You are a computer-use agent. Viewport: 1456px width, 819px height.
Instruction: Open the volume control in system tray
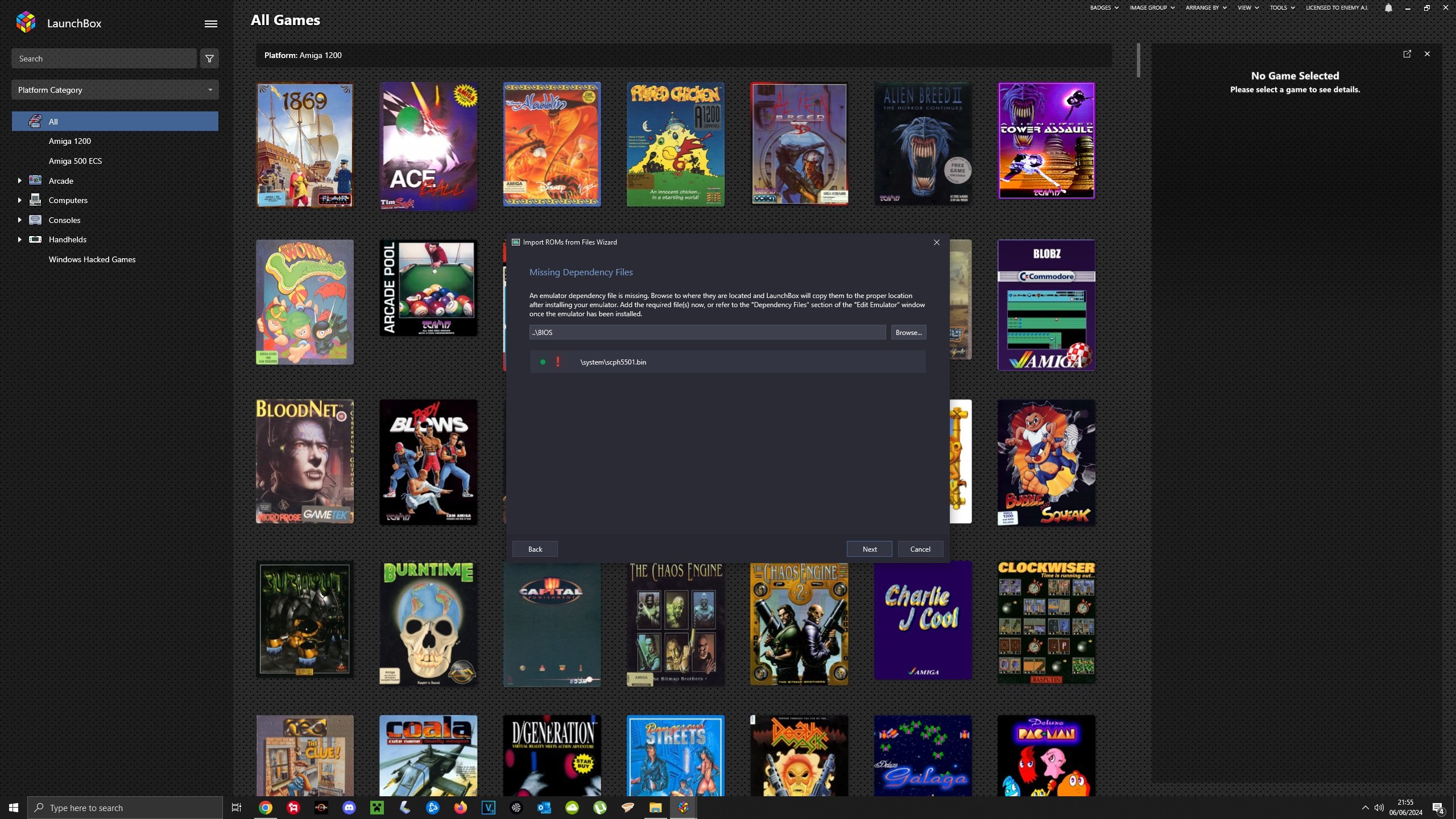point(1379,808)
